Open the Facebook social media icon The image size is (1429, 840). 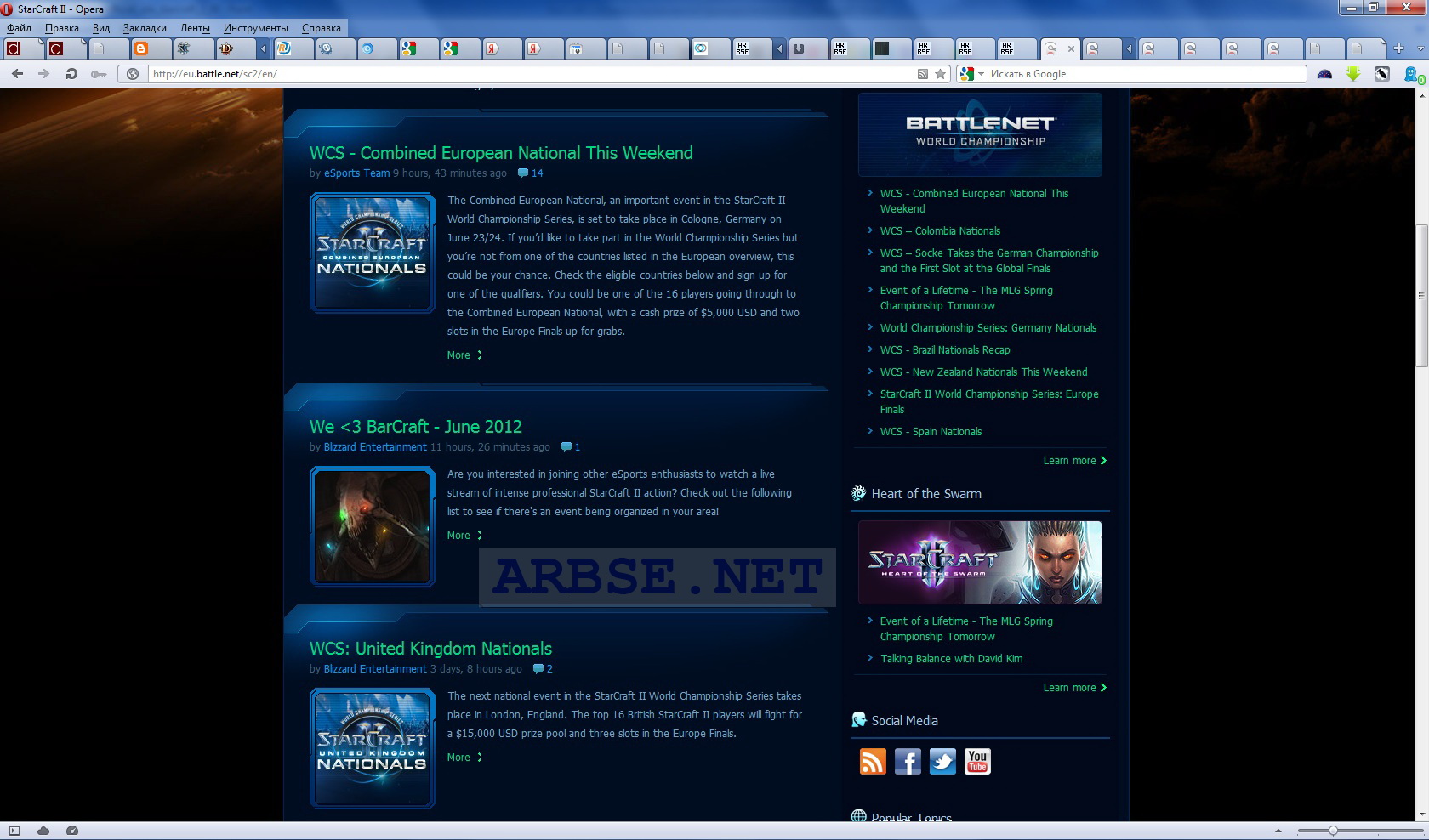(908, 761)
